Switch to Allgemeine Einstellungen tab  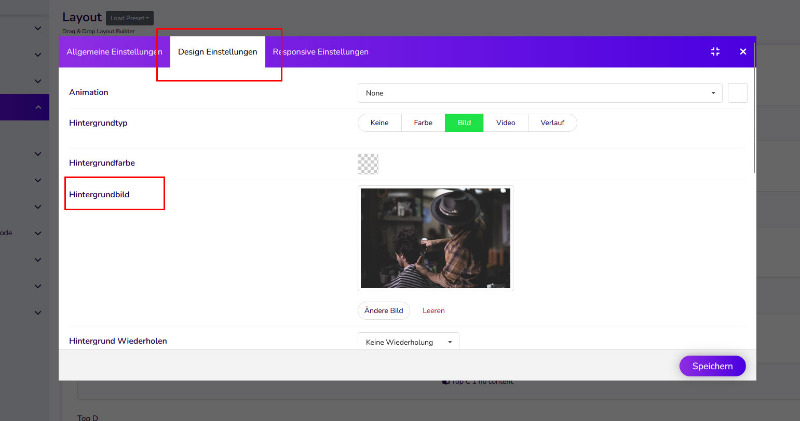point(114,52)
